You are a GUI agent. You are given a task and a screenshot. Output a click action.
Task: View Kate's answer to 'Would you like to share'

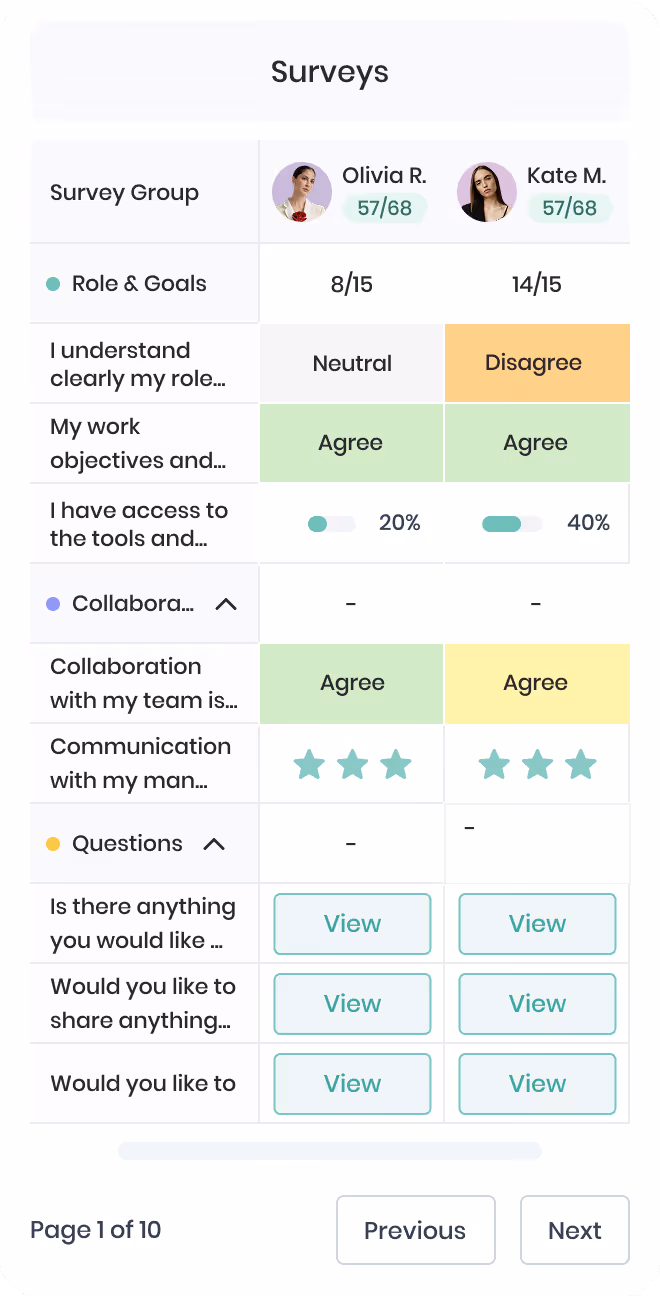[x=537, y=1004]
